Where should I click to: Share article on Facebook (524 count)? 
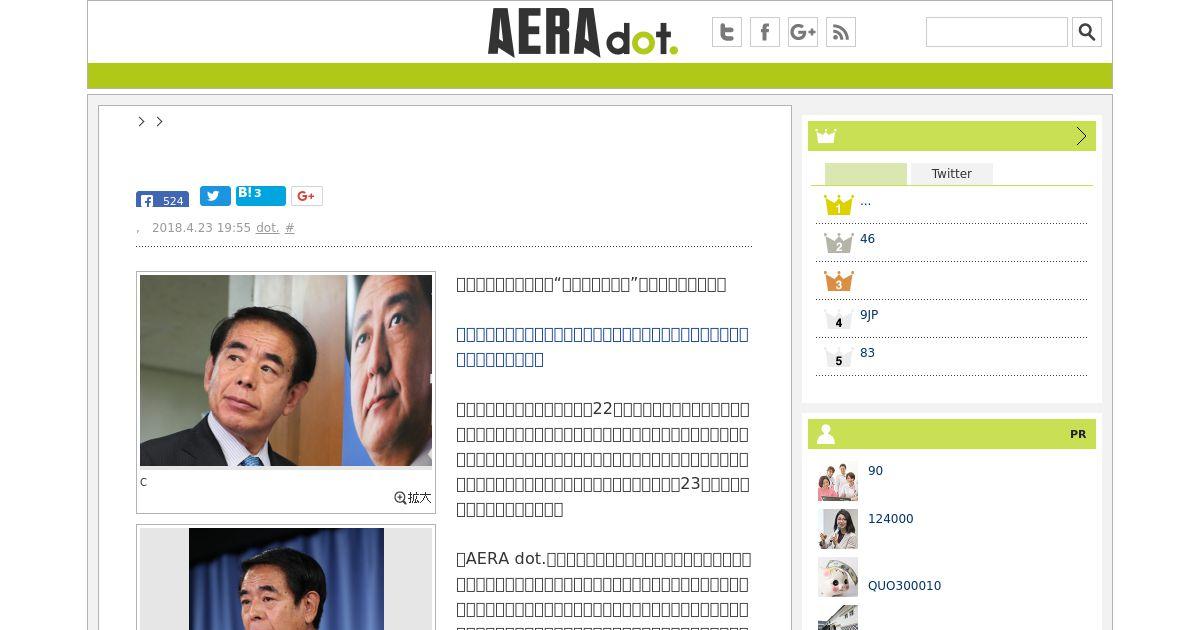[163, 200]
